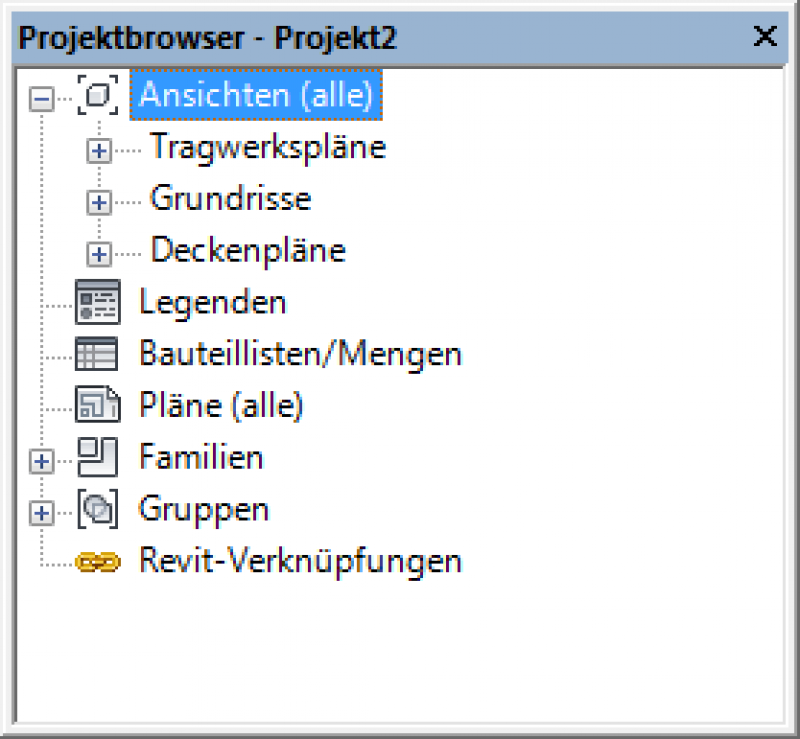Select the Revit-Verknüpfungen entry
This screenshot has height=739, width=800.
(301, 561)
